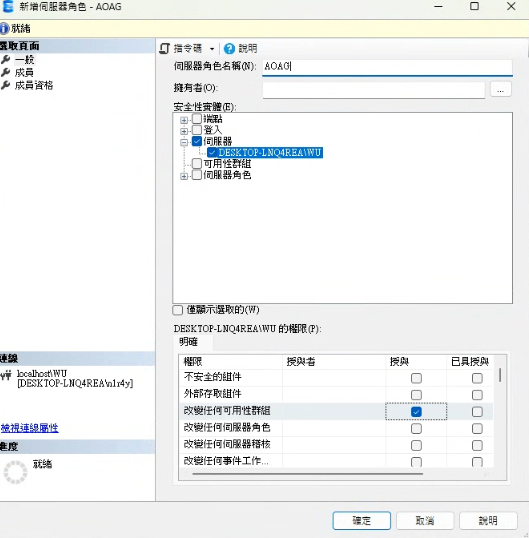The image size is (529, 538).
Task: Click the 伺服器角色名稱 input field
Action: tap(387, 66)
